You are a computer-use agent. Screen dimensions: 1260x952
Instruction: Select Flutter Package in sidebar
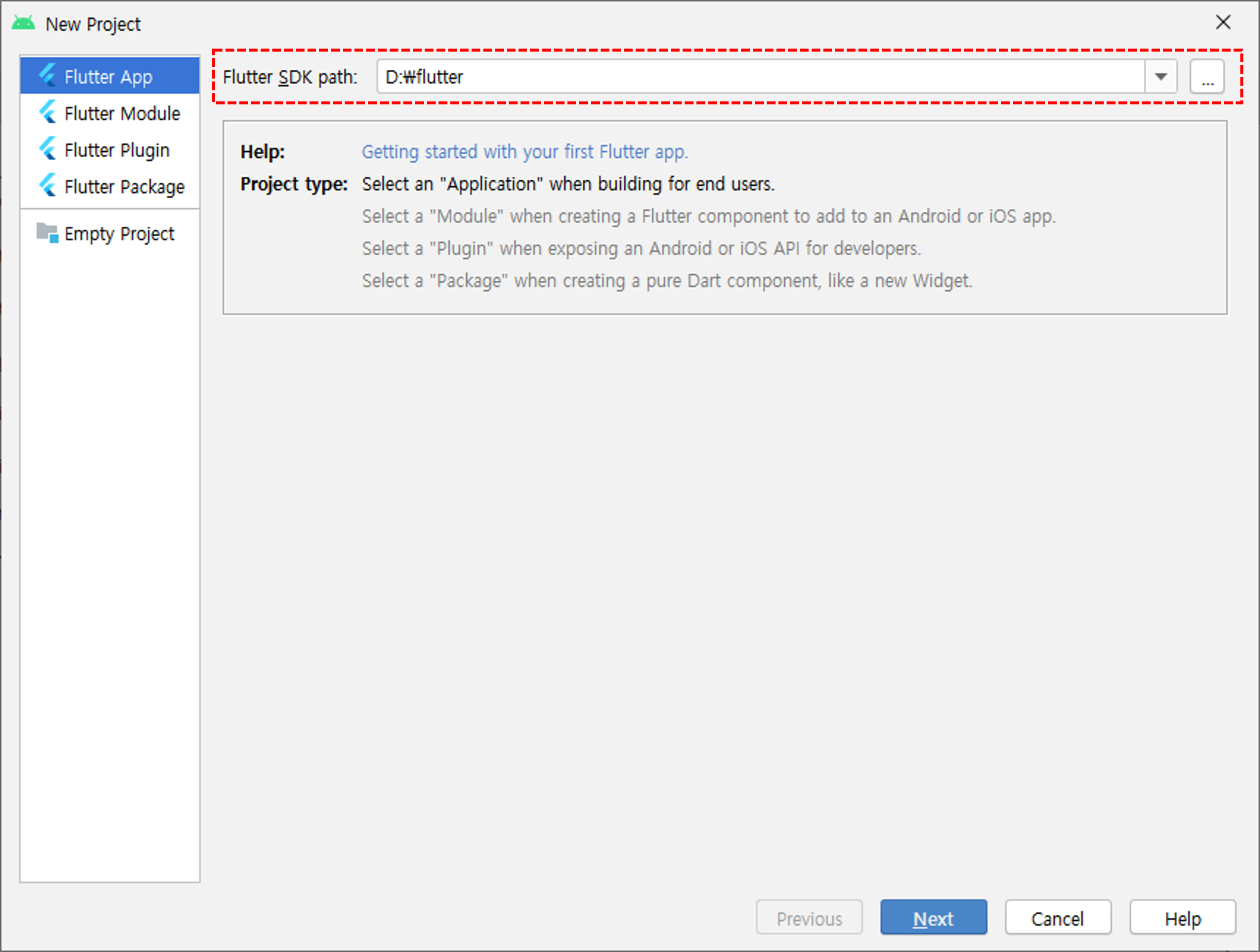124,187
